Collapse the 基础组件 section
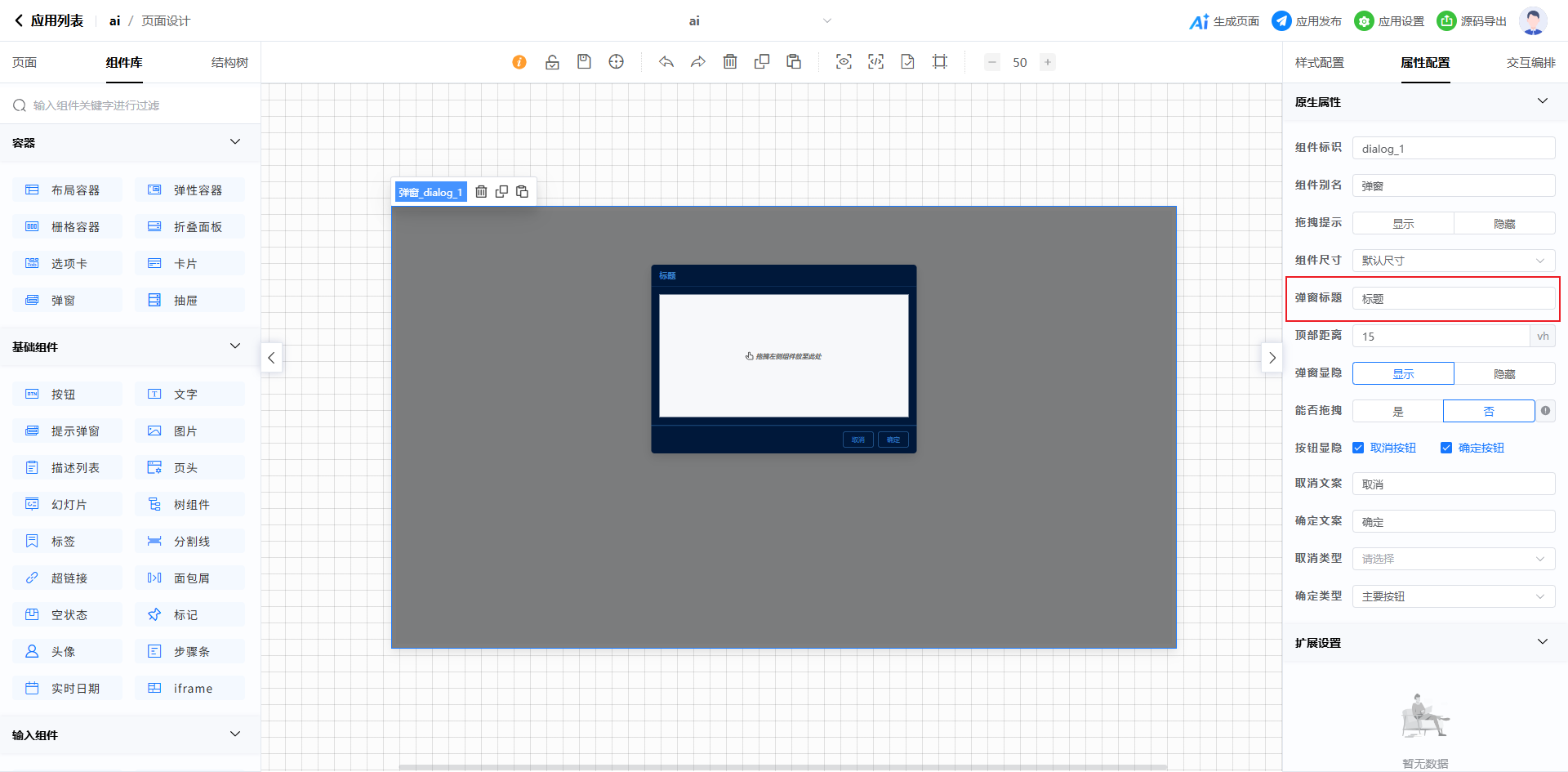1568x772 pixels. [235, 346]
